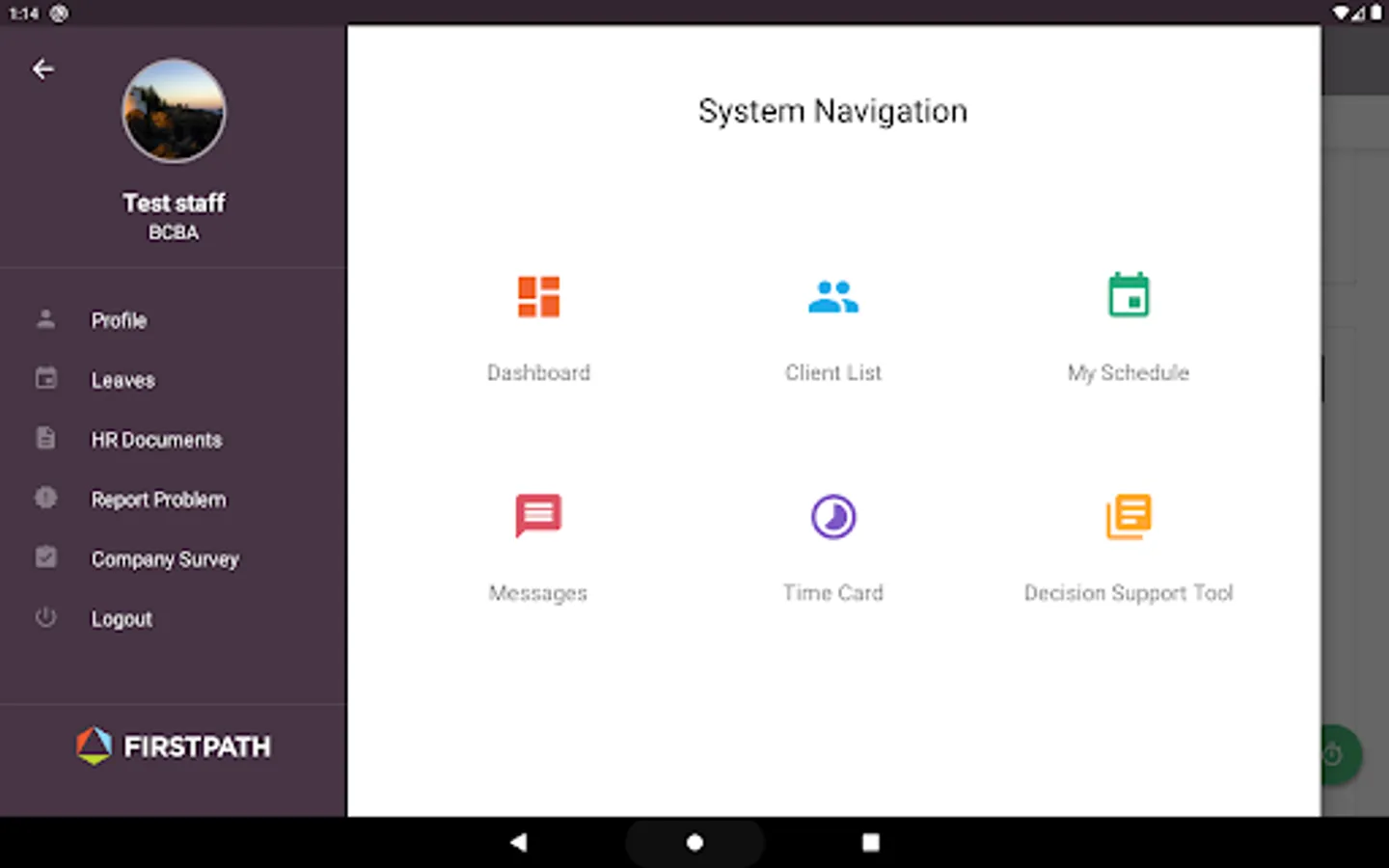The width and height of the screenshot is (1389, 868).
Task: Click the purple Time Card clock icon
Action: tap(833, 517)
